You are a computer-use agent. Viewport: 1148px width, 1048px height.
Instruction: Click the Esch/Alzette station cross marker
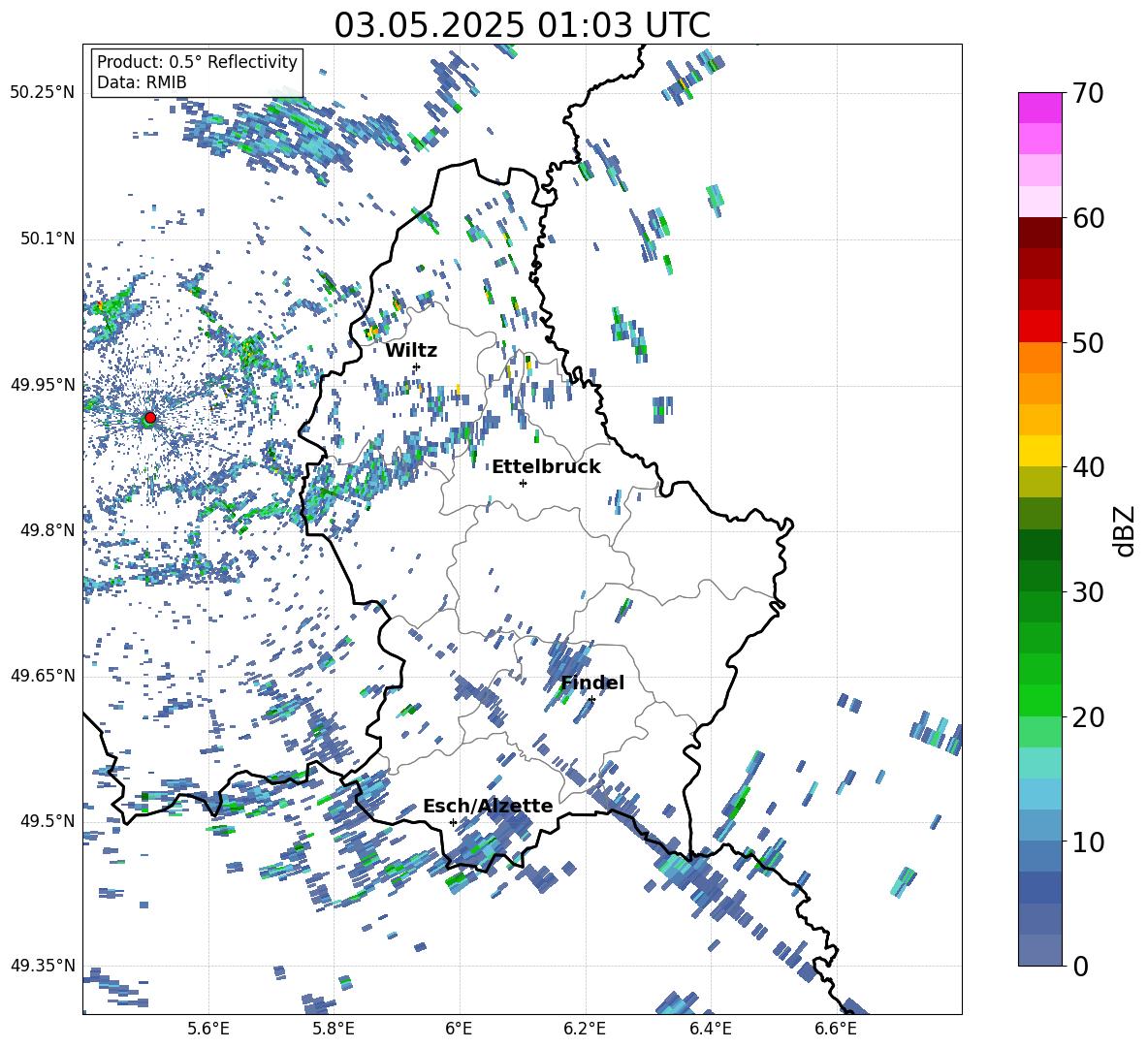(453, 822)
